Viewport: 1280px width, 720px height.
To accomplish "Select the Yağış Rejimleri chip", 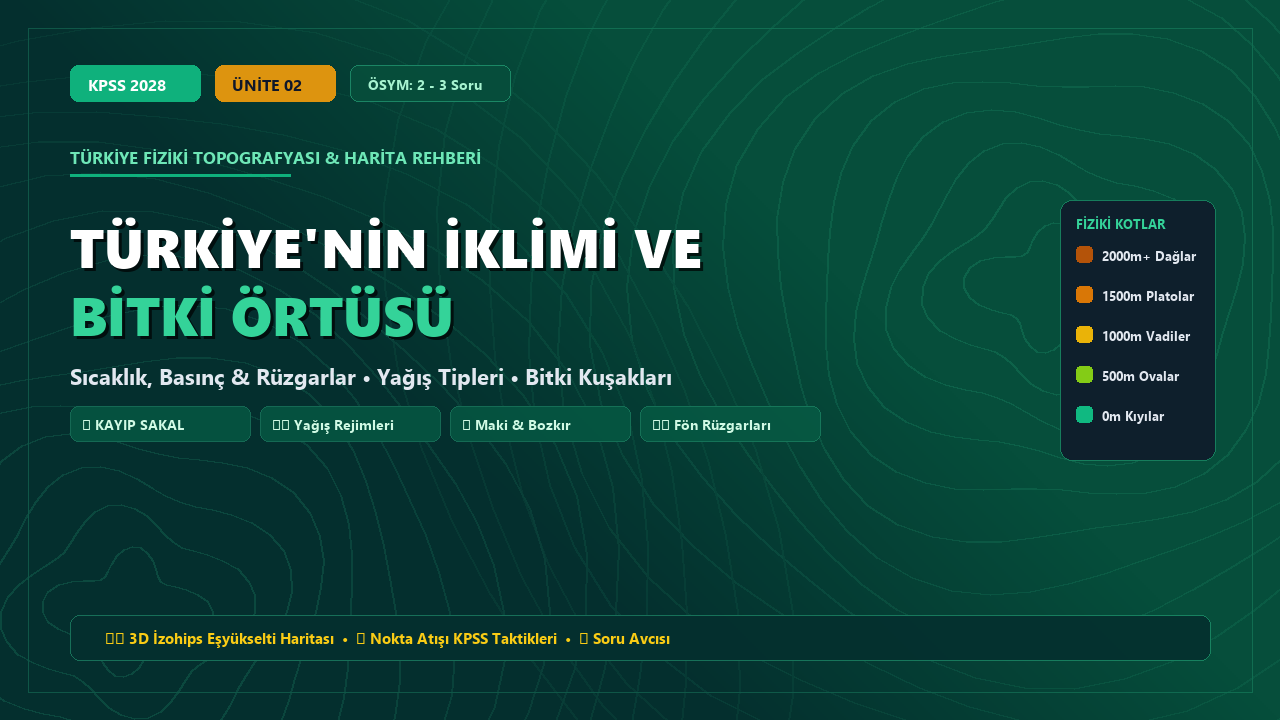I will click(350, 424).
